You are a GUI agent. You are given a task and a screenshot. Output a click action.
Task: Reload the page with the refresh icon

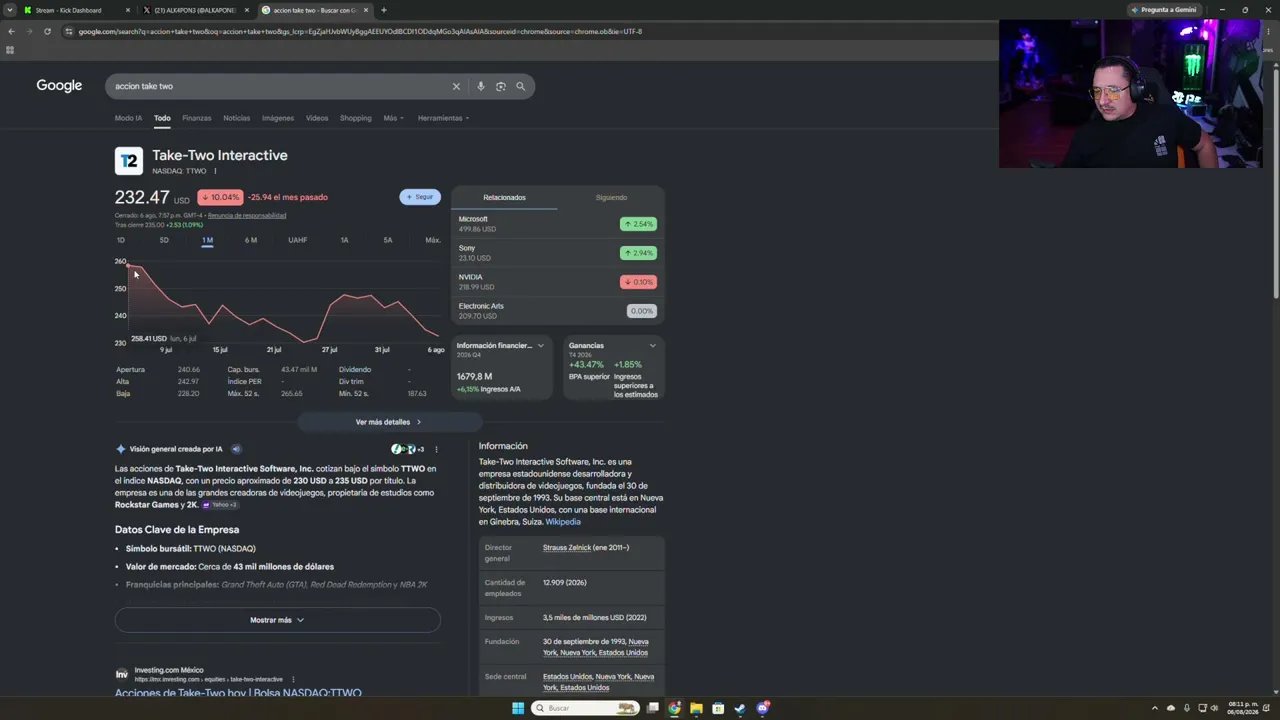tap(47, 31)
